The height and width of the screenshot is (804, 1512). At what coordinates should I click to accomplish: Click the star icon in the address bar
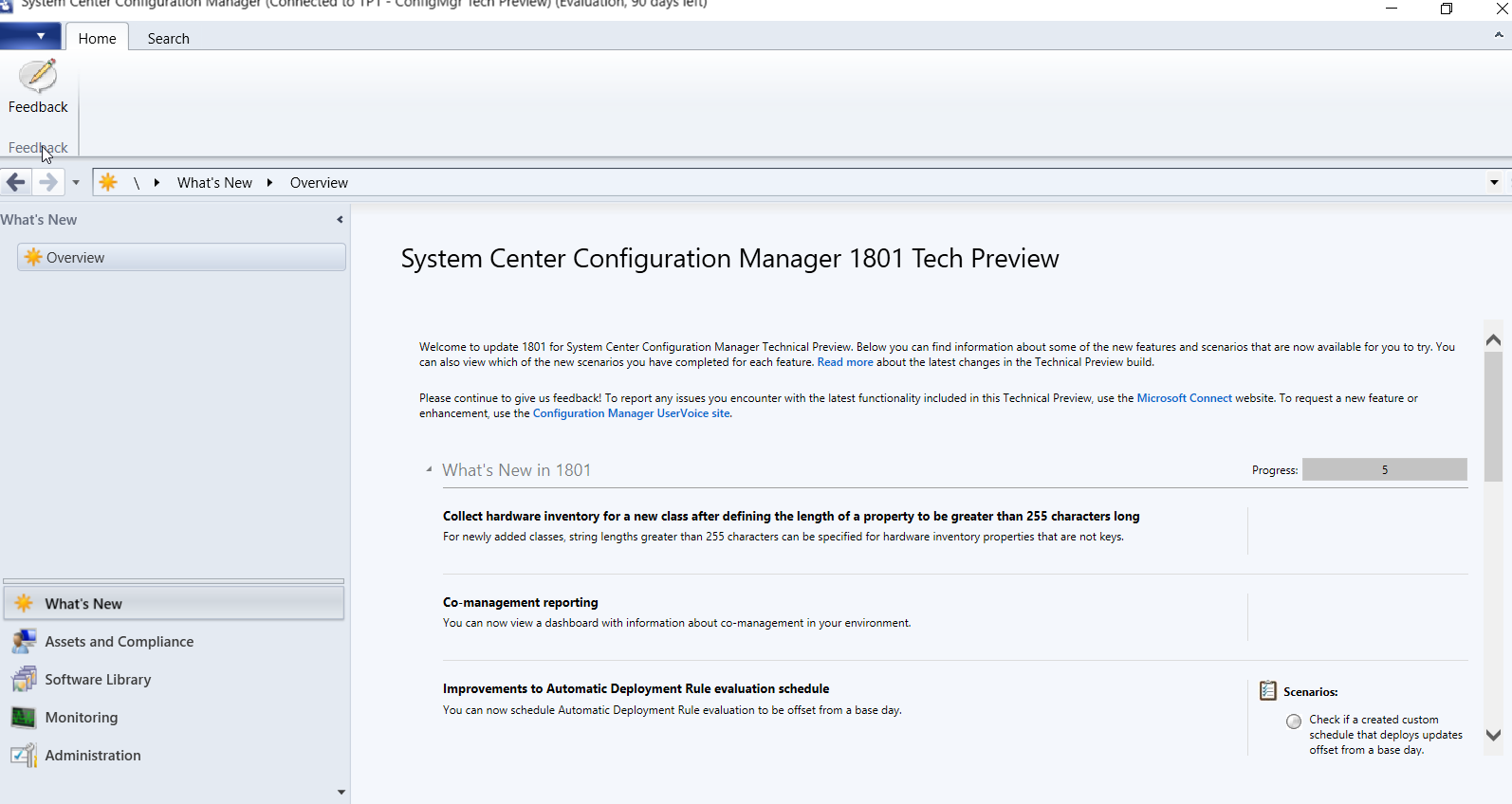click(108, 182)
